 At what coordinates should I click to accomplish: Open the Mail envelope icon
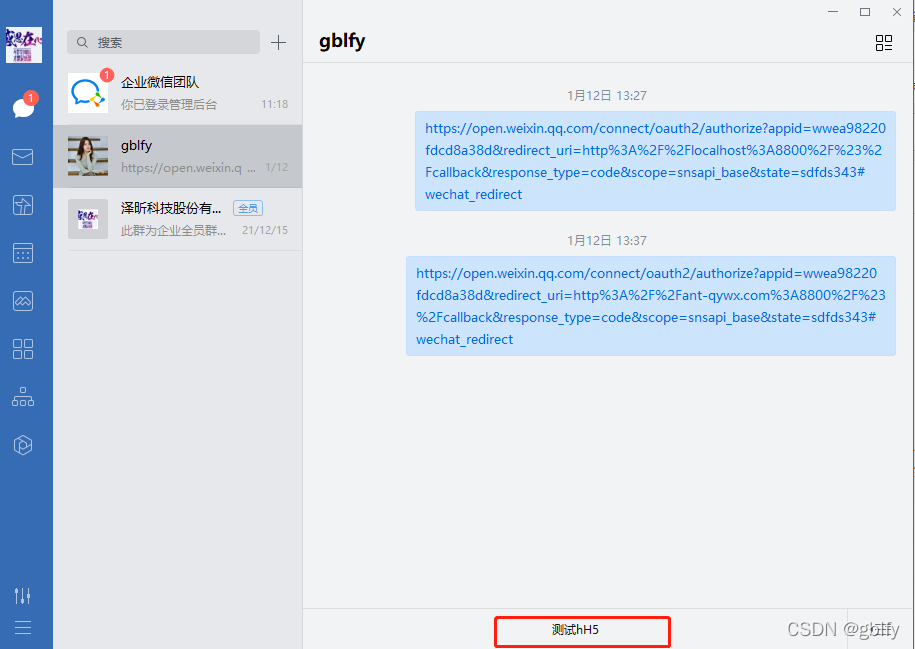23,156
